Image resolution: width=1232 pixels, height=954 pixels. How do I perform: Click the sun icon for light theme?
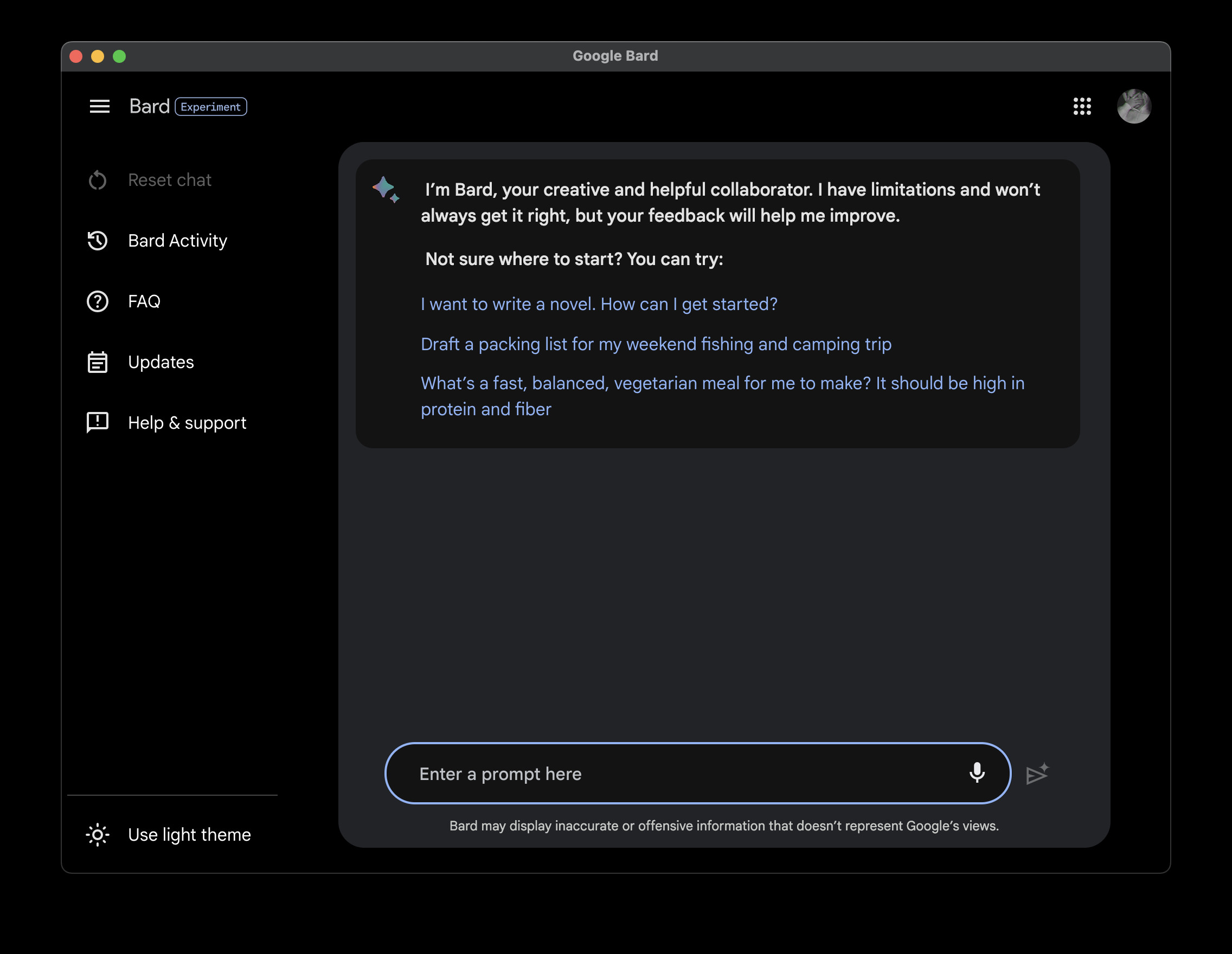98,834
